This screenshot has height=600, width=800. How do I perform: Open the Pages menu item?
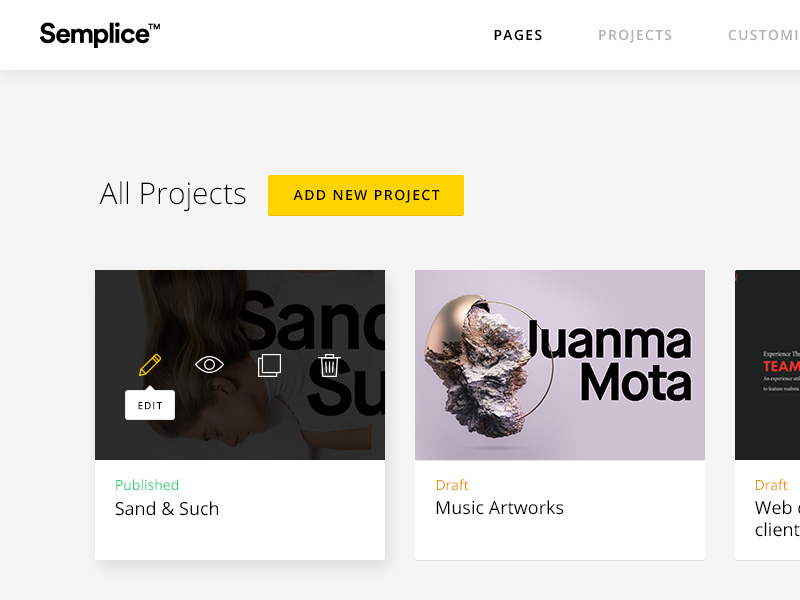518,35
